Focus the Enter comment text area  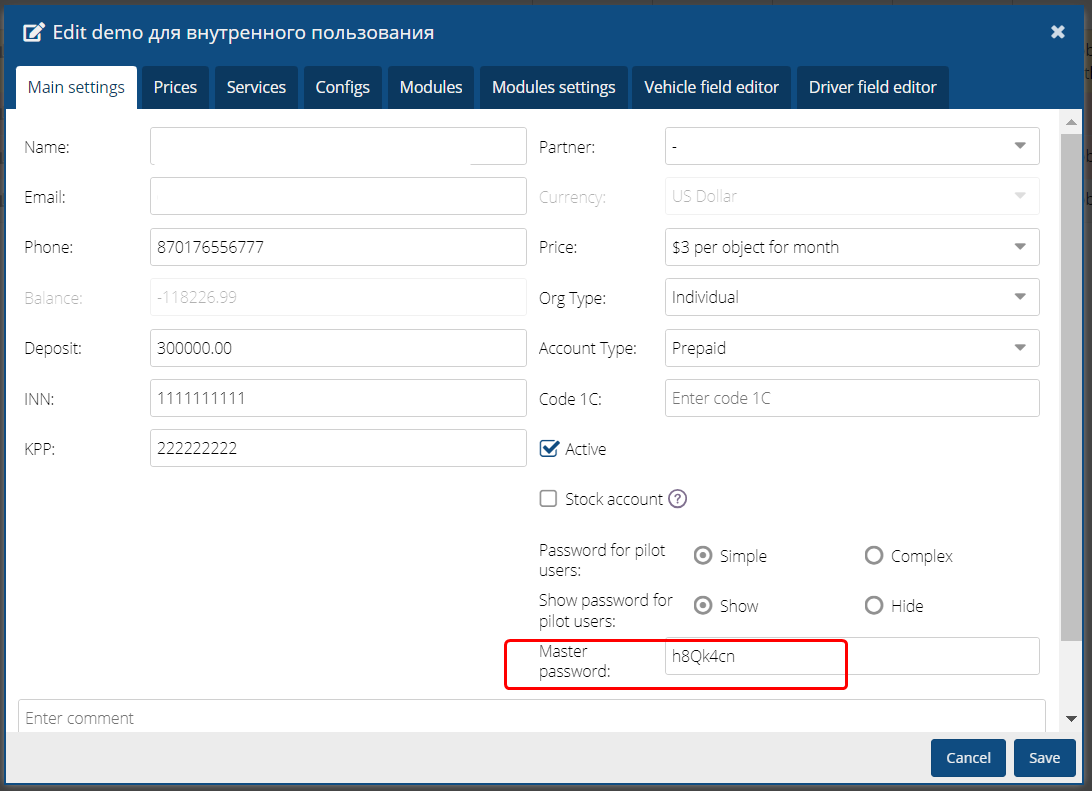(531, 716)
